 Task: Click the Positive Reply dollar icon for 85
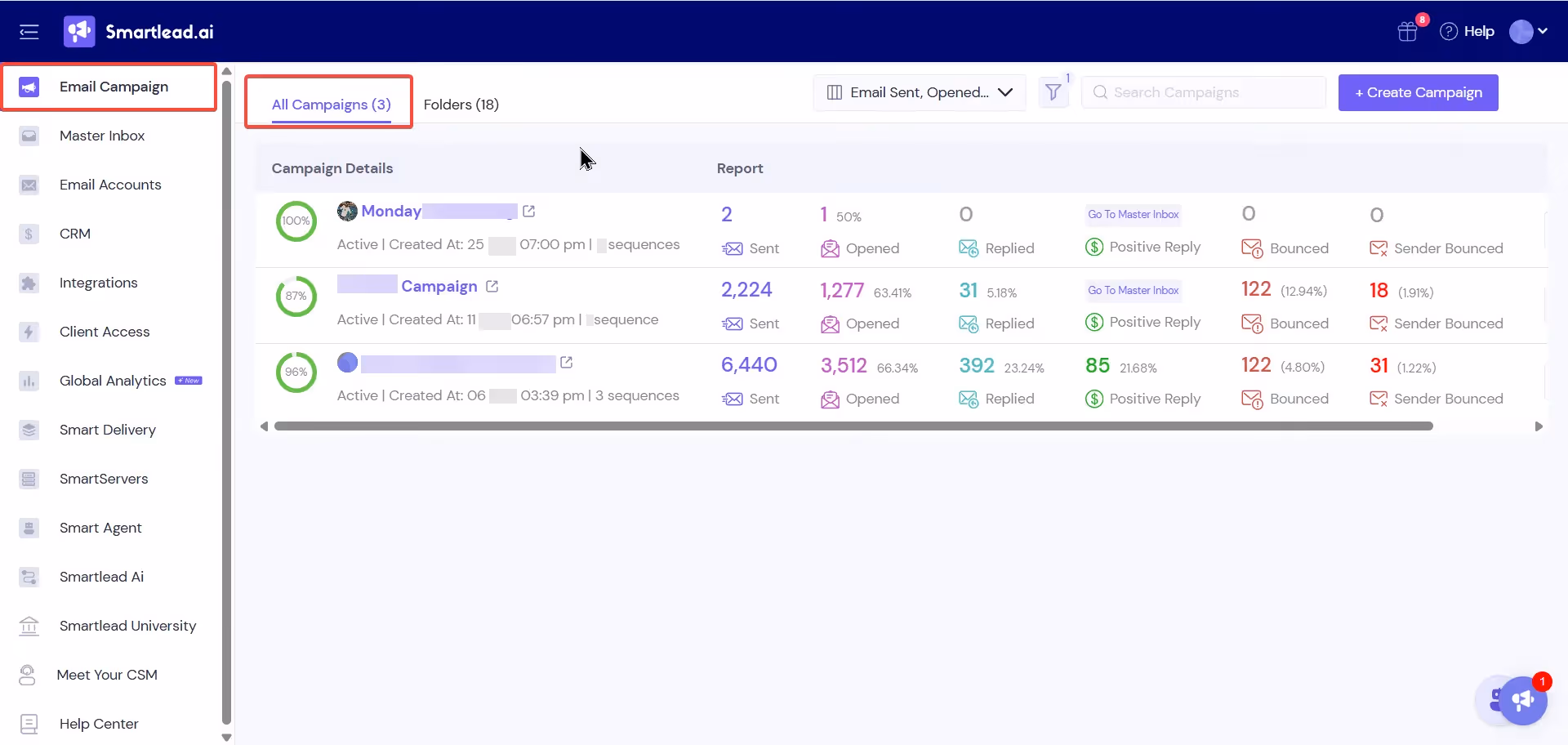[1094, 399]
